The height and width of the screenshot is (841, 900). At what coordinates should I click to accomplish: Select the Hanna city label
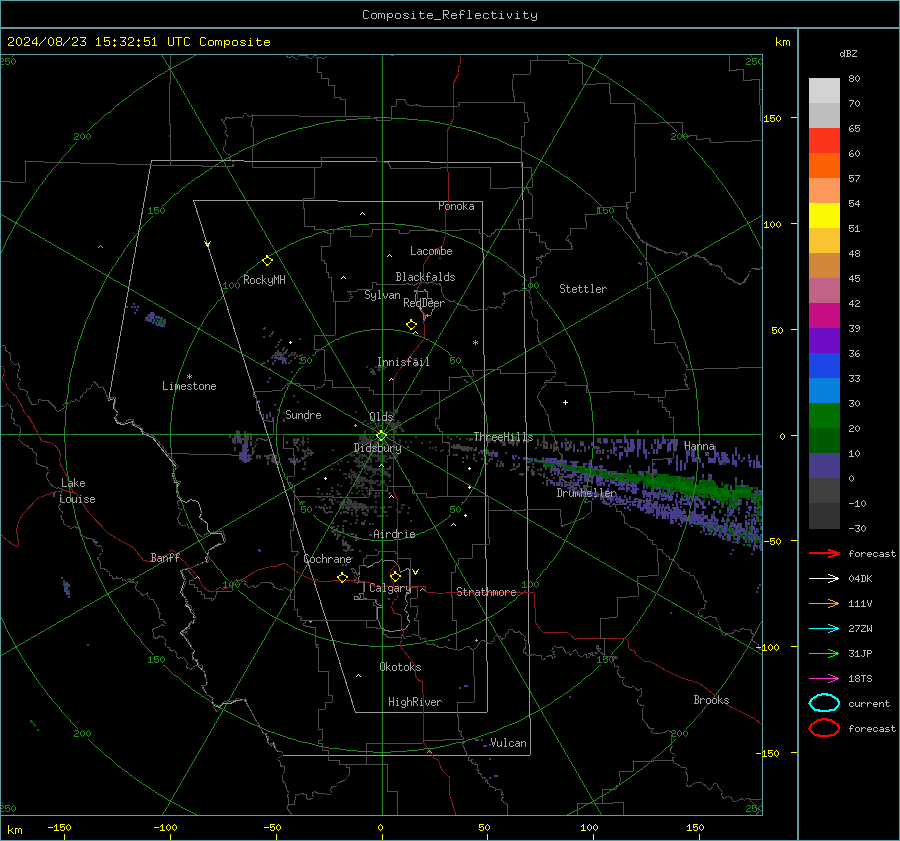coord(699,446)
